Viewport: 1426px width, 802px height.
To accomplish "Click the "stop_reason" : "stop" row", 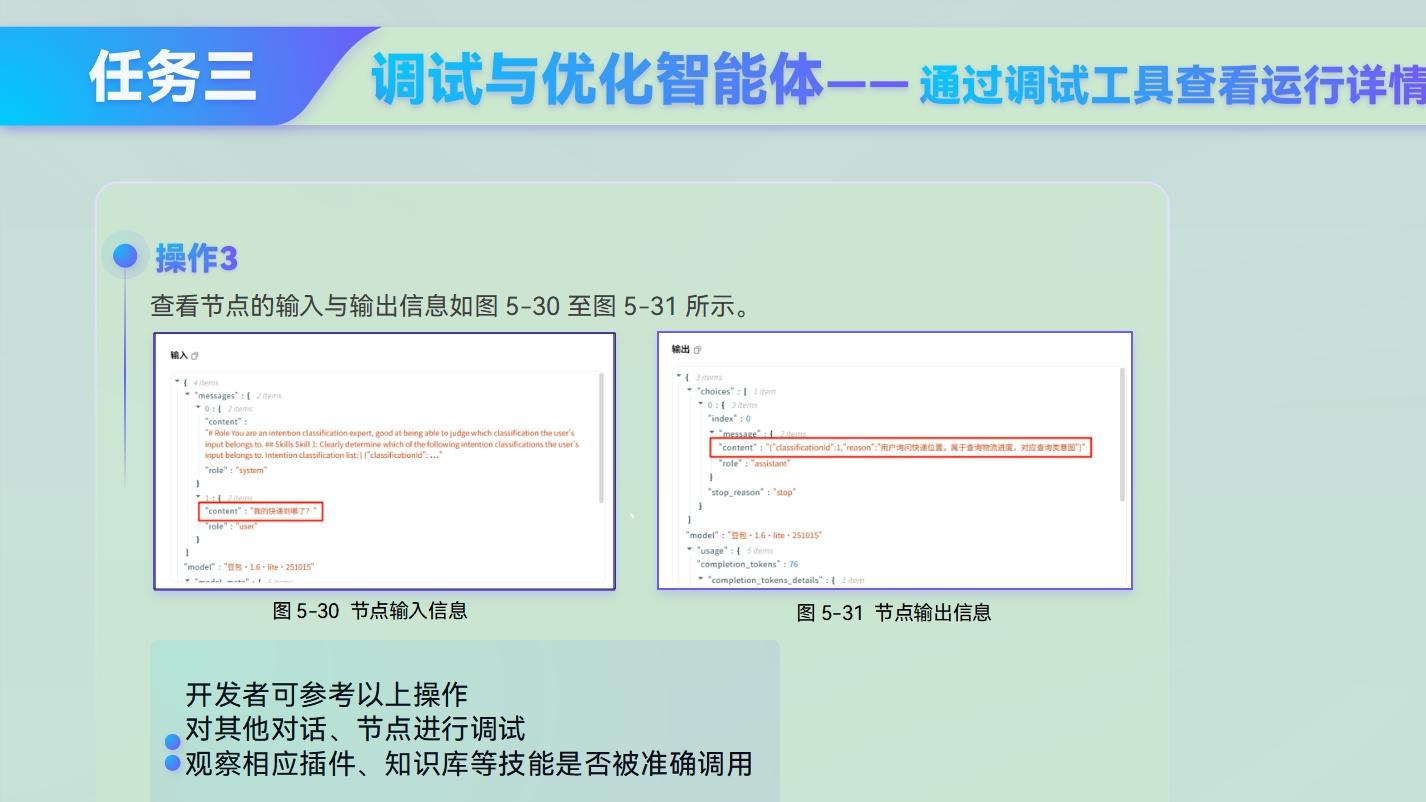I will coord(752,492).
